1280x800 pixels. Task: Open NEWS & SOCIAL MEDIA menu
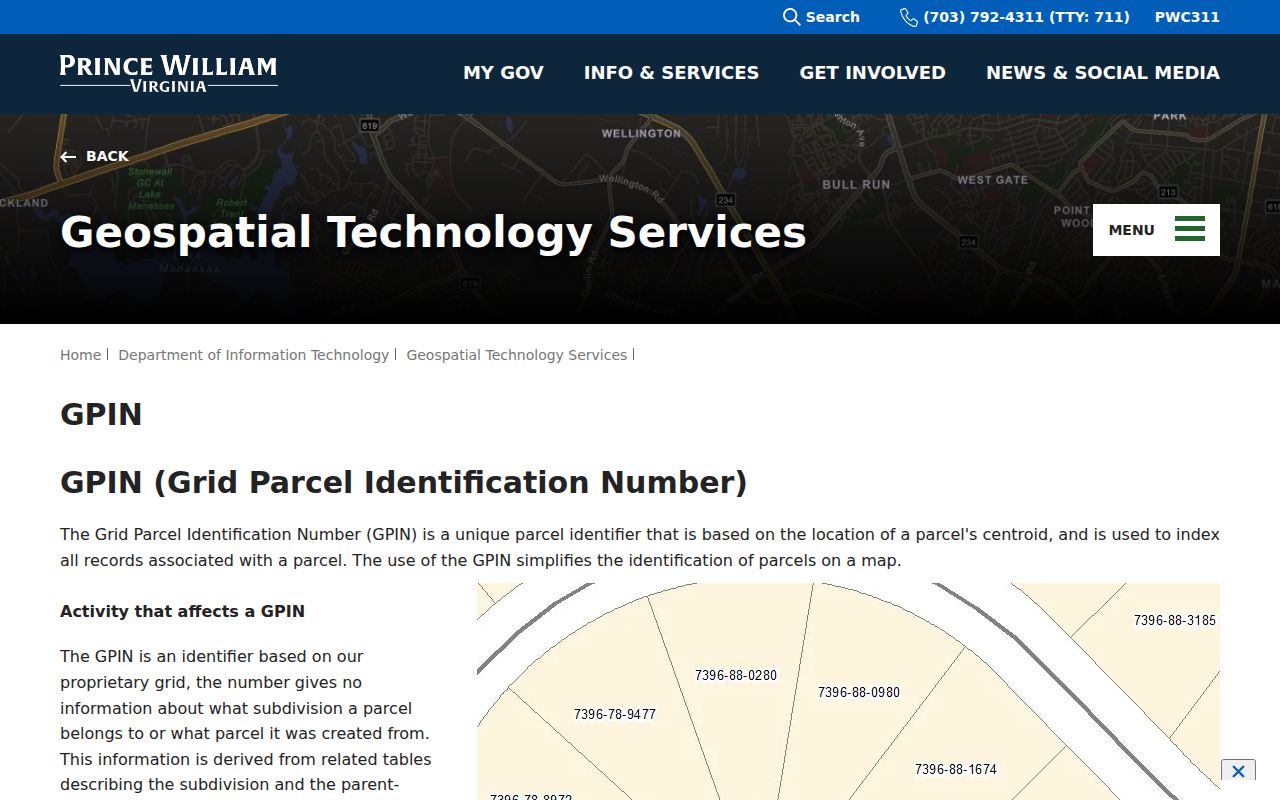1103,73
